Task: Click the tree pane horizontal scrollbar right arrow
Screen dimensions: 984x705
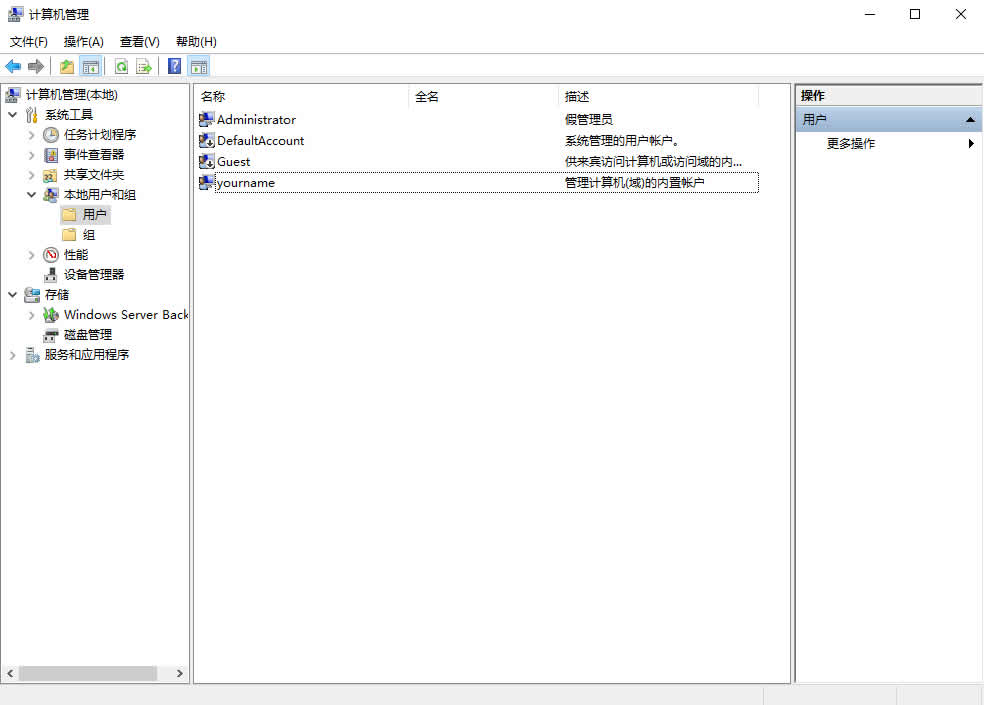Action: click(x=180, y=674)
